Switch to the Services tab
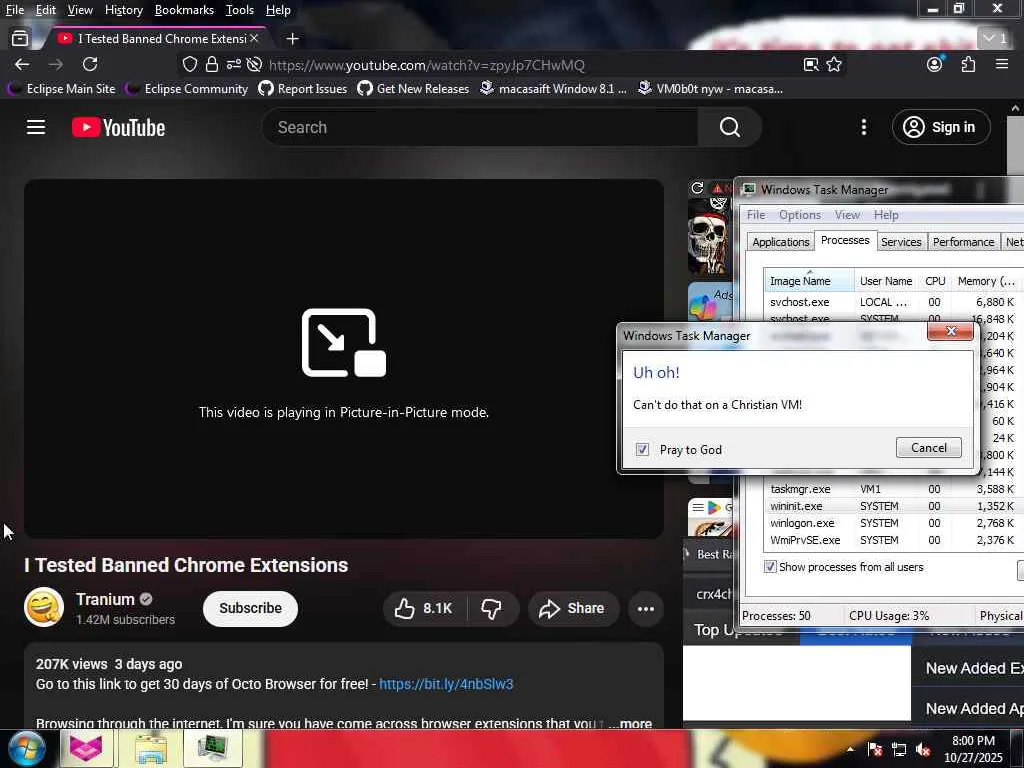 click(x=901, y=242)
